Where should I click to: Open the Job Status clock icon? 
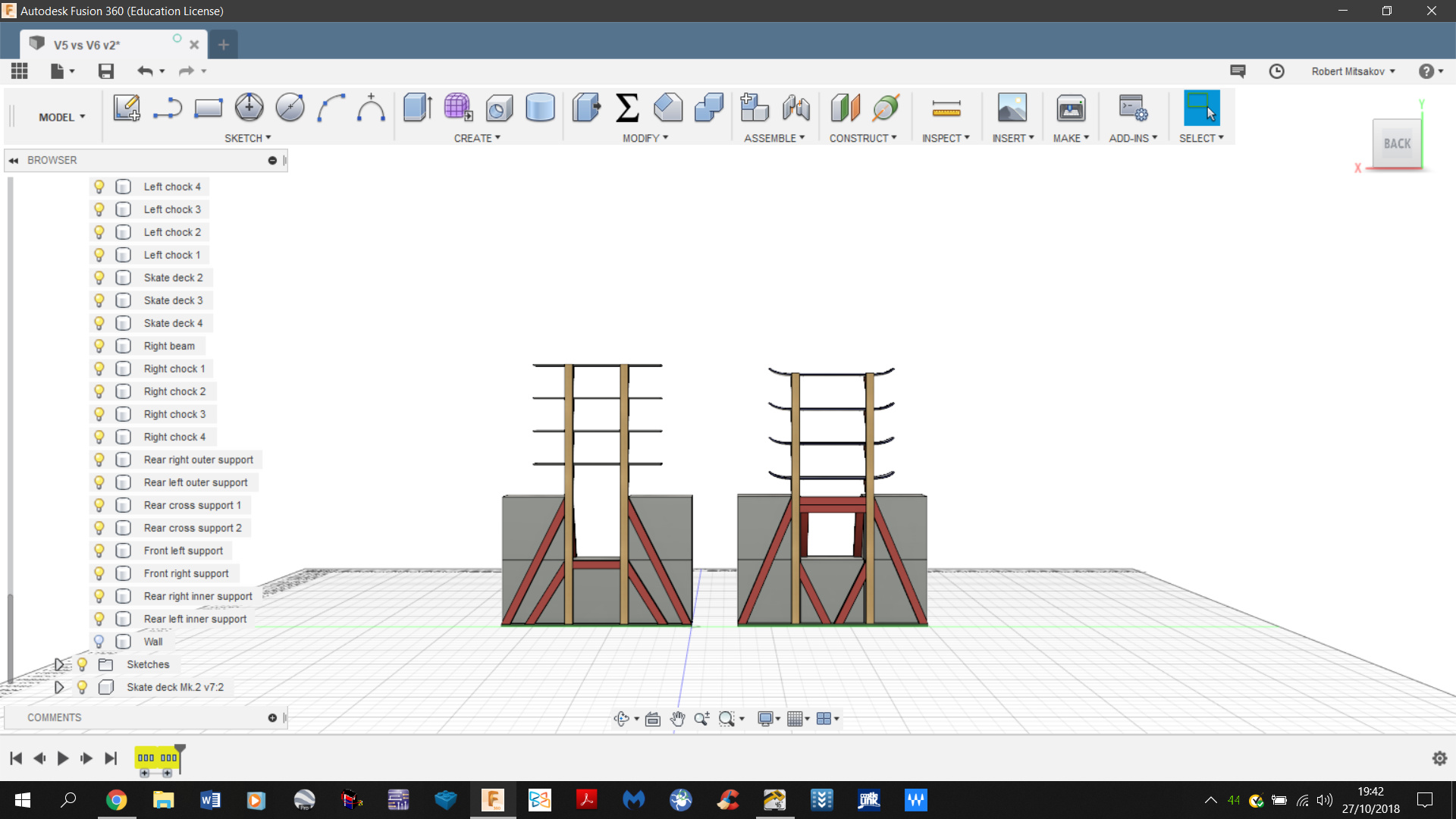click(x=1277, y=71)
